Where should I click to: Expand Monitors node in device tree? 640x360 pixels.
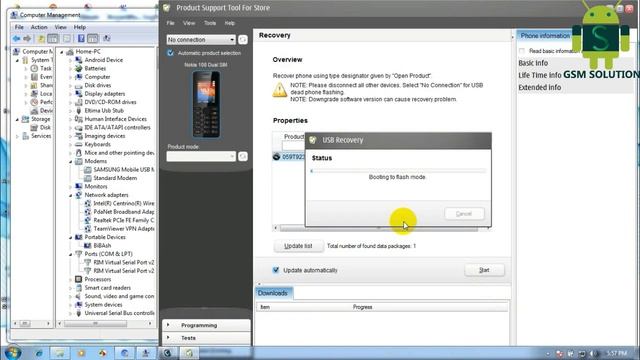[x=71, y=187]
